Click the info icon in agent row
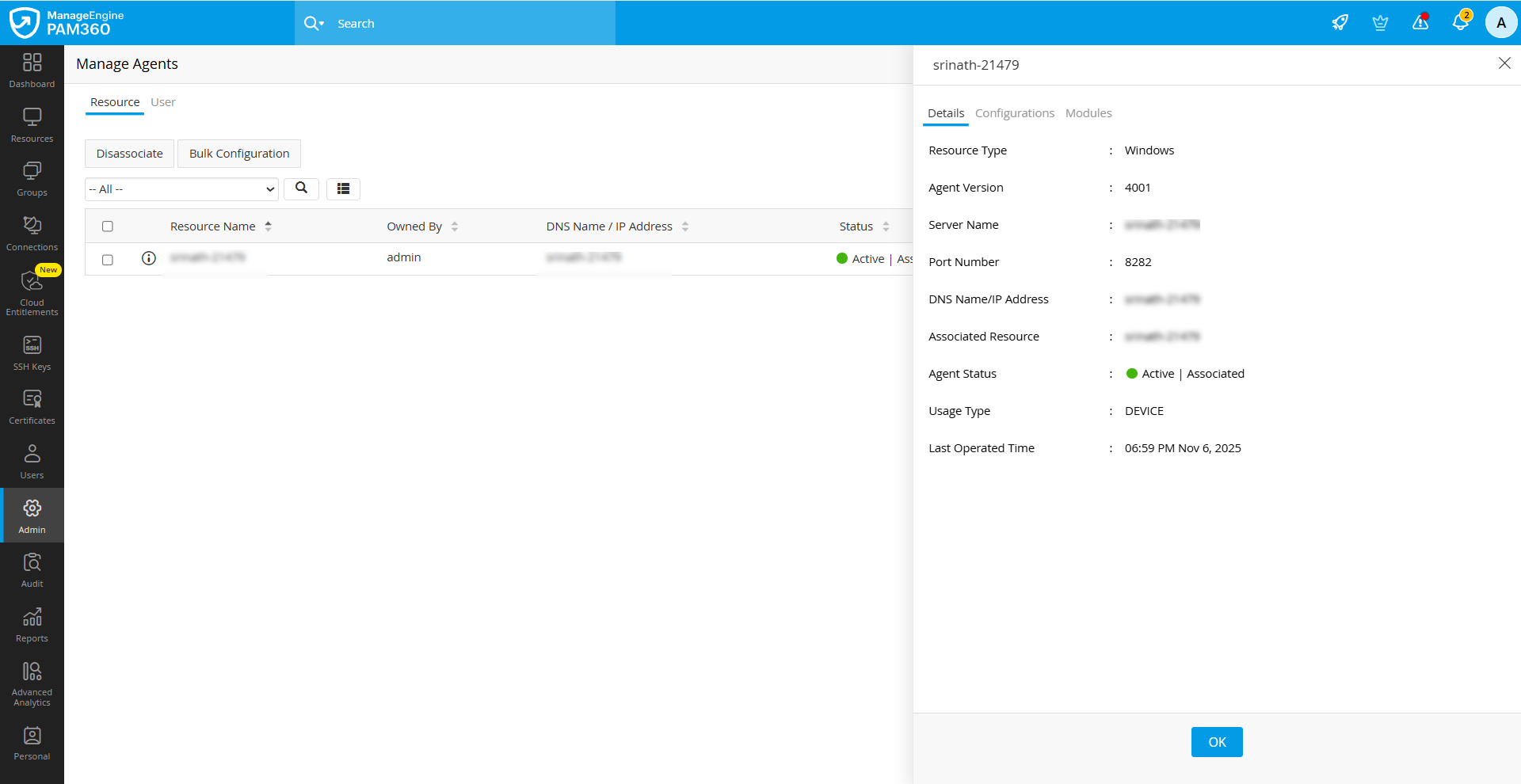The image size is (1521, 784). coord(148,258)
